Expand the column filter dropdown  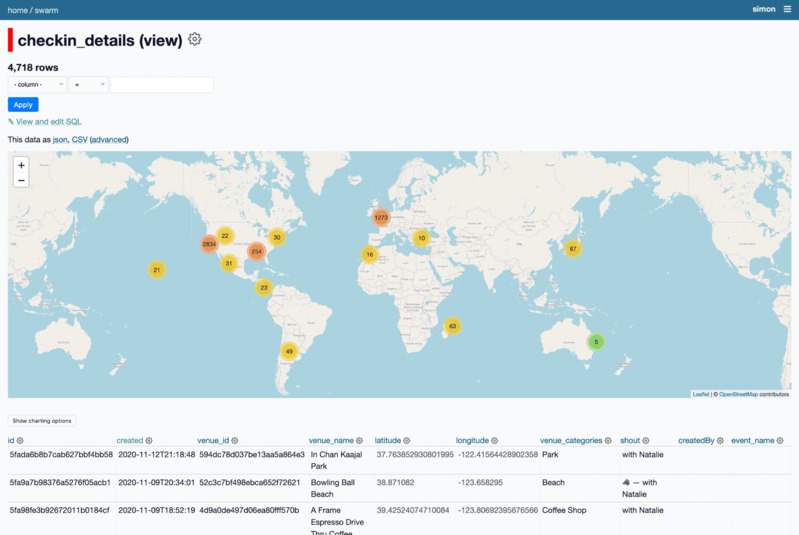[x=37, y=85]
